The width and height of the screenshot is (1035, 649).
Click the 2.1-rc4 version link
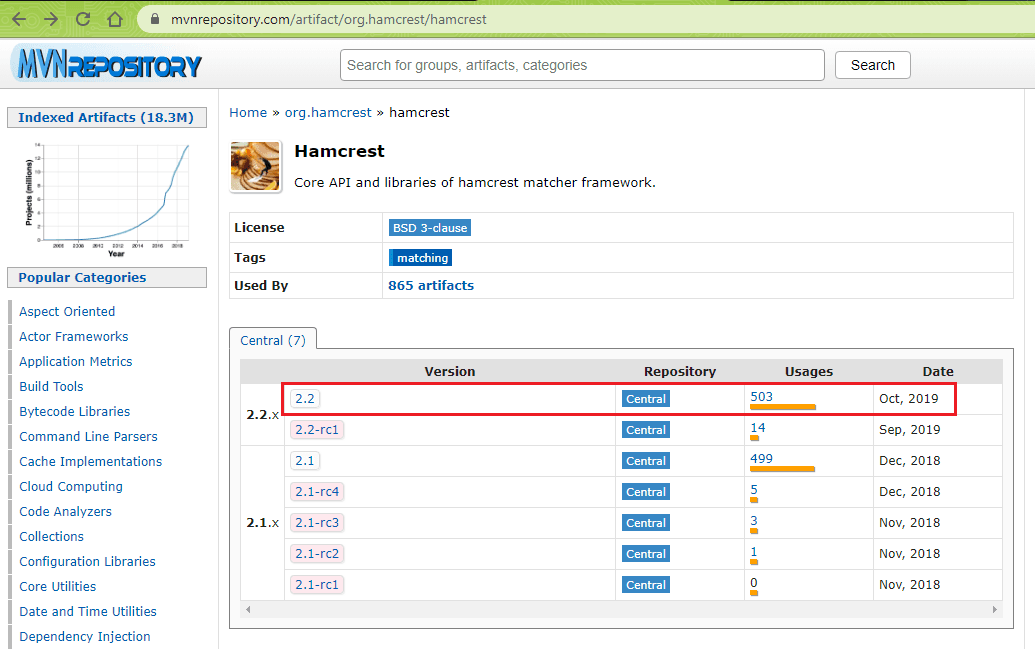(x=316, y=491)
